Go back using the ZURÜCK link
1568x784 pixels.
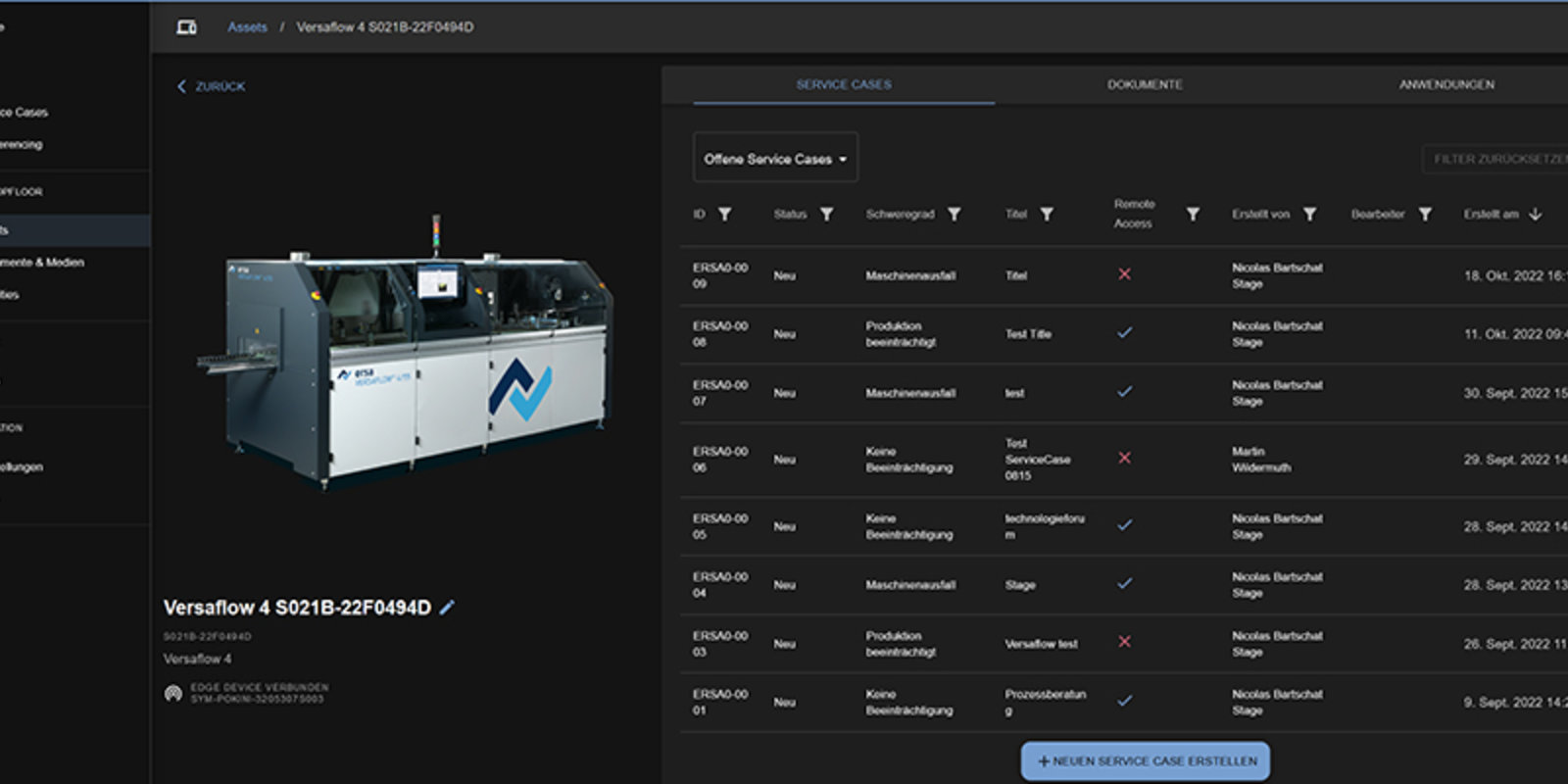click(x=211, y=86)
